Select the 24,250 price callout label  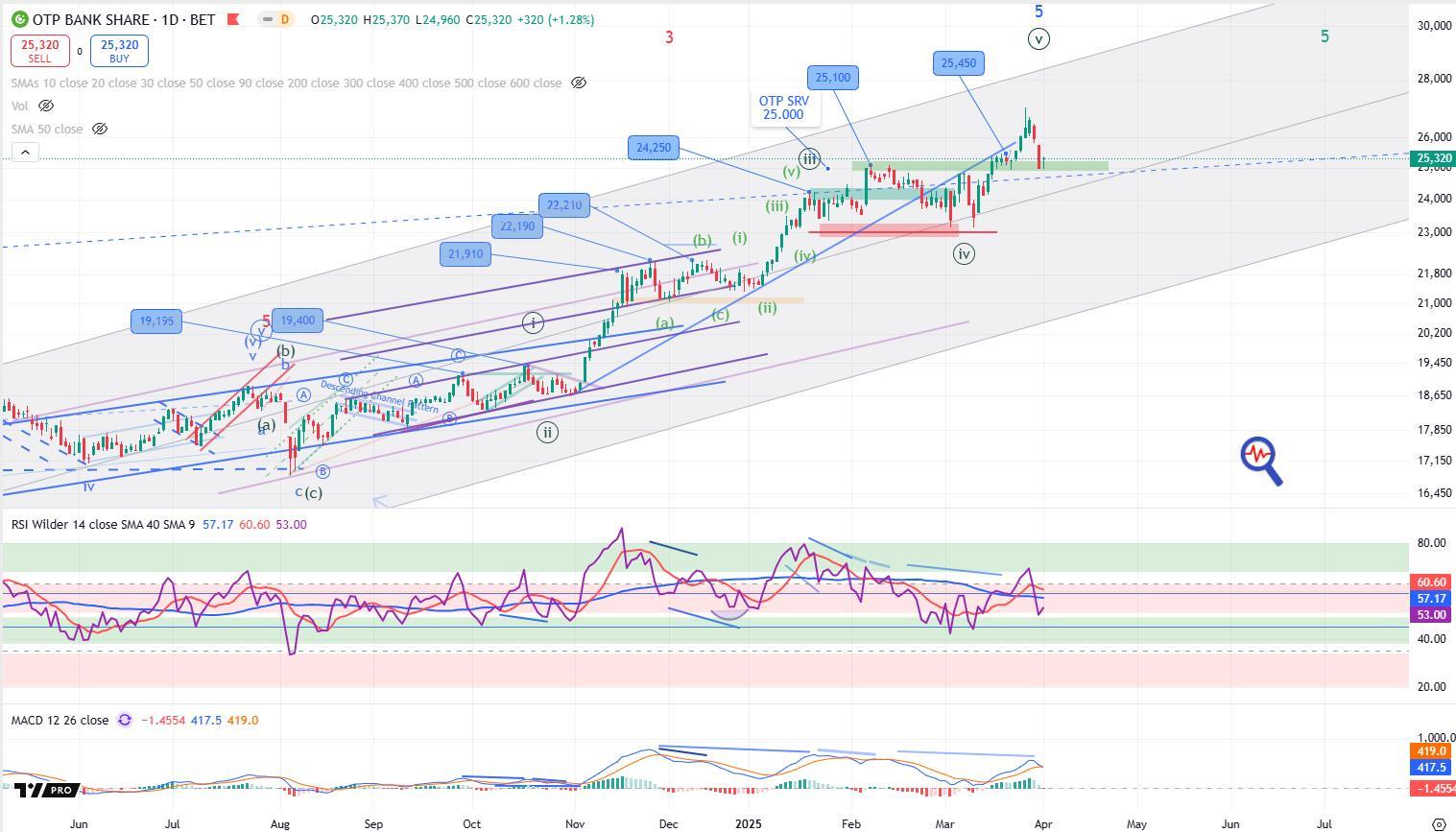[x=654, y=148]
